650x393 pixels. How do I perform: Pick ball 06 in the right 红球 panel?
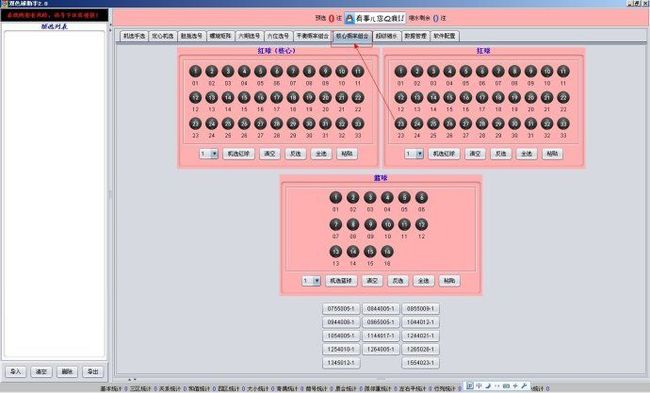(482, 71)
